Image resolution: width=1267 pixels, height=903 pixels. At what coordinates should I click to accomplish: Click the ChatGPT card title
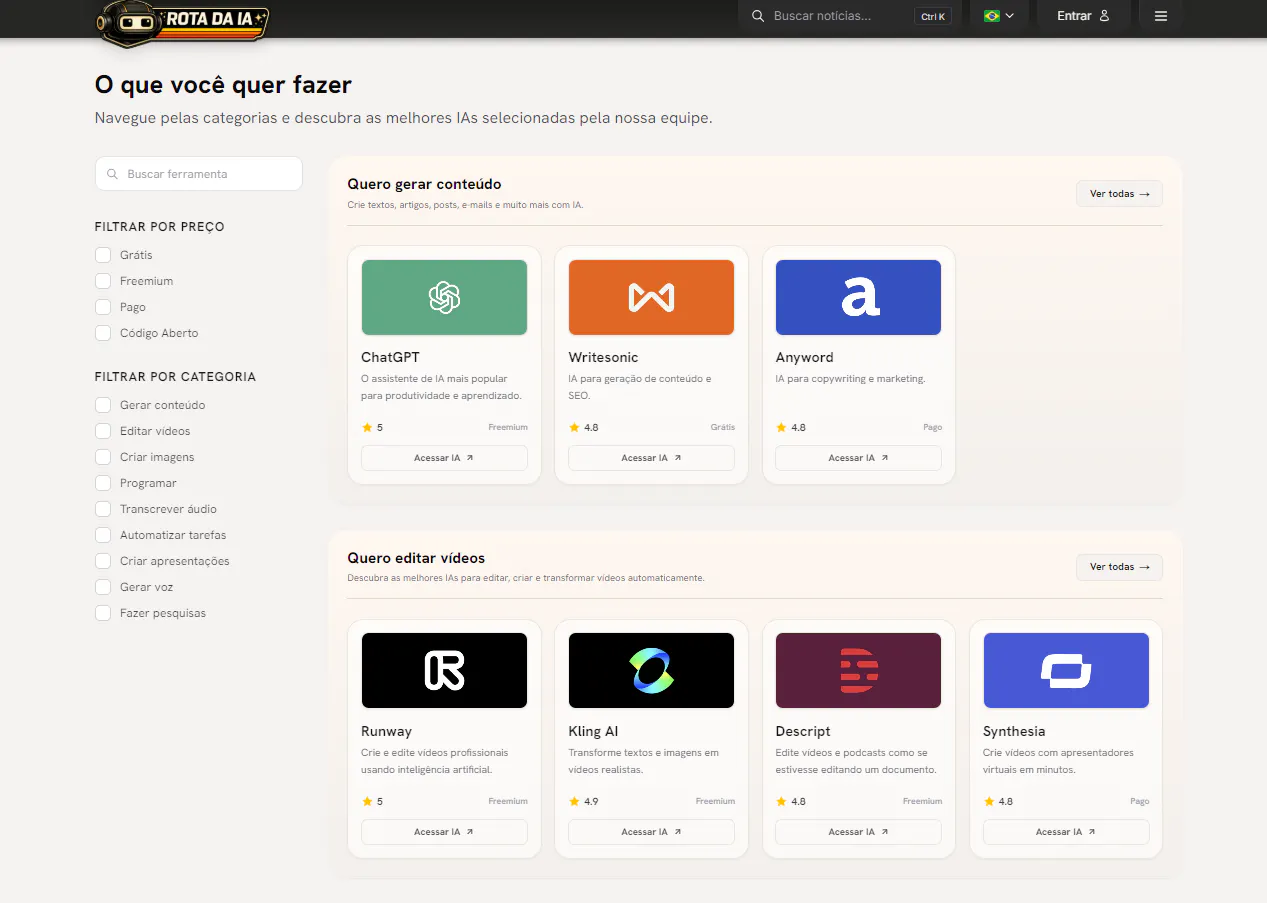pos(390,357)
